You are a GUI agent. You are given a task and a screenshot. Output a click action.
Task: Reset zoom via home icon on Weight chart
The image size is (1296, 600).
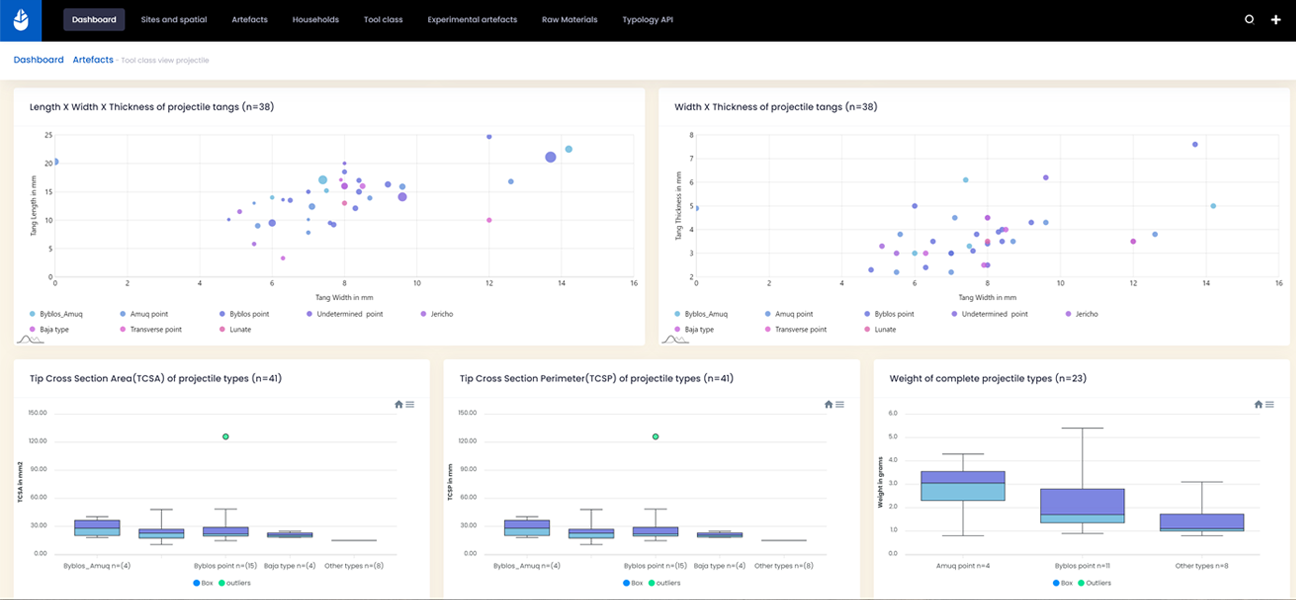[1258, 404]
